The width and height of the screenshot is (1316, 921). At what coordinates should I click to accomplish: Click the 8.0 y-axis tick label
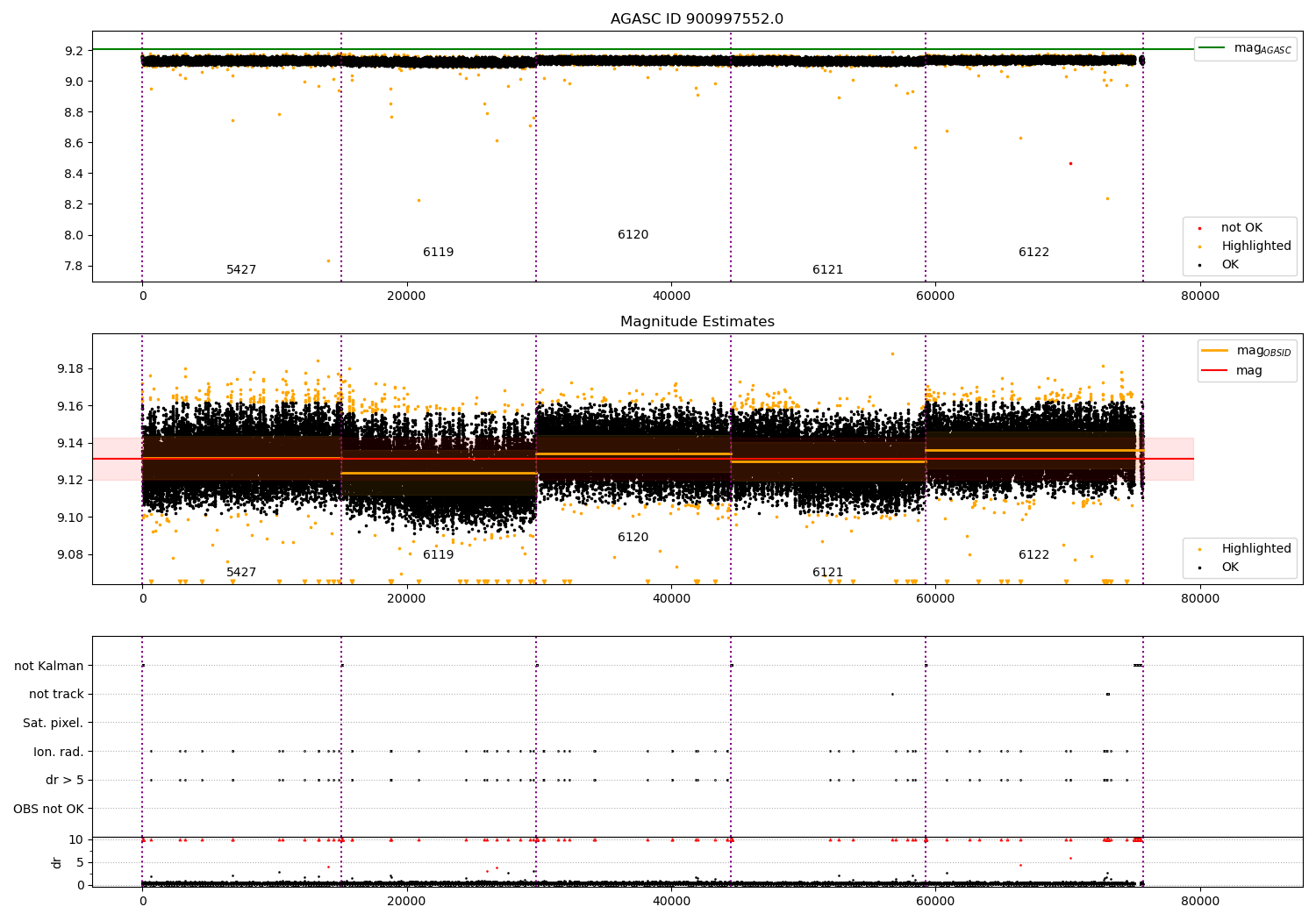pyautogui.click(x=75, y=235)
